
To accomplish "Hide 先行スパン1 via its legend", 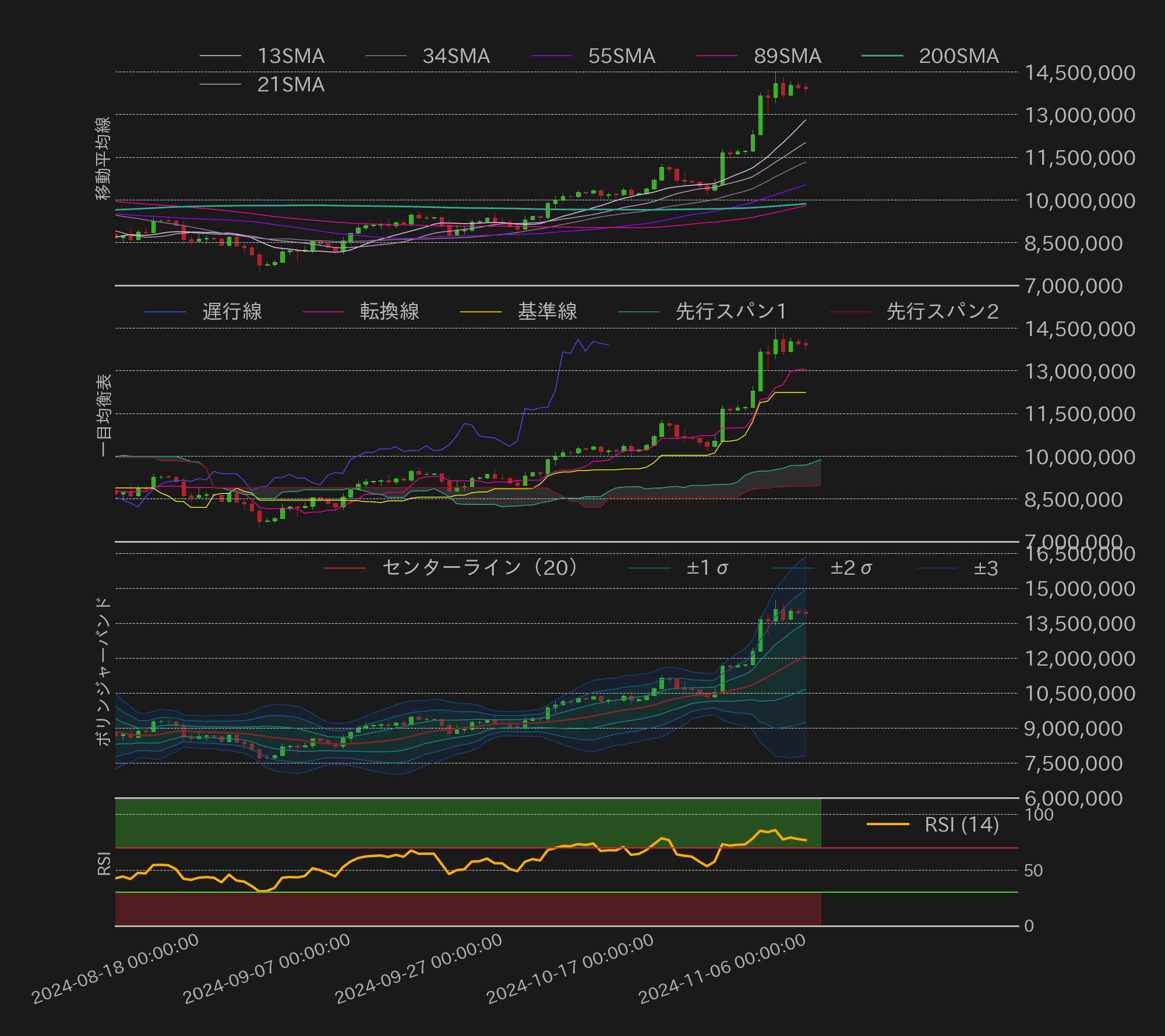I will (x=730, y=312).
